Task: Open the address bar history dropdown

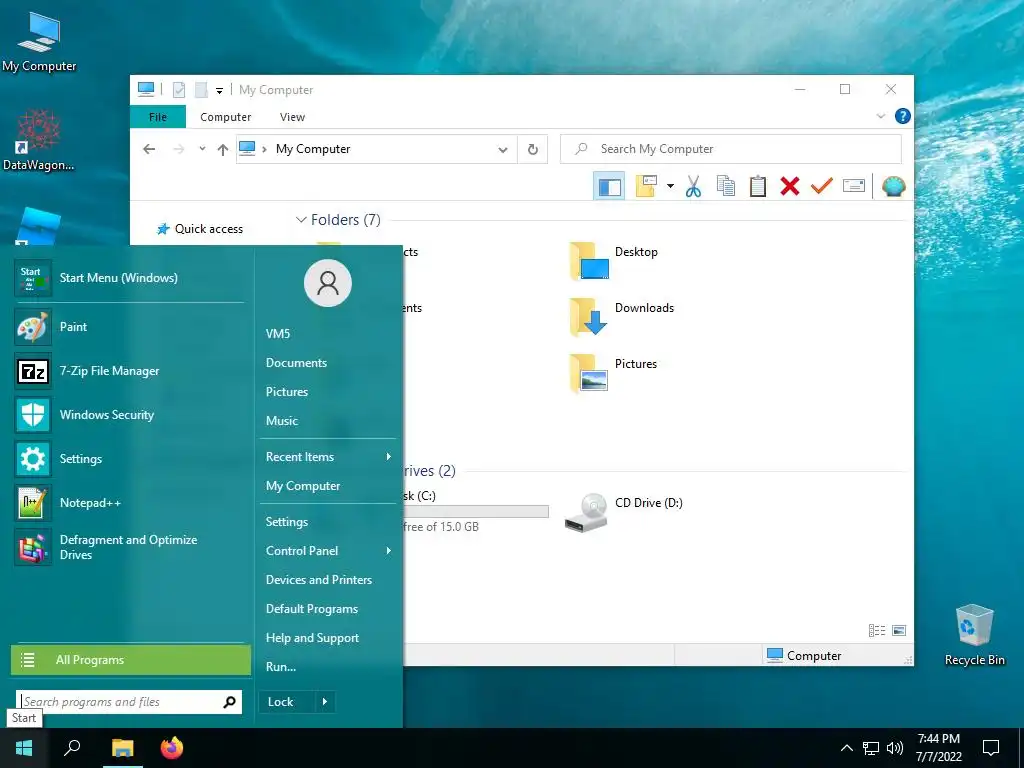Action: click(x=503, y=150)
